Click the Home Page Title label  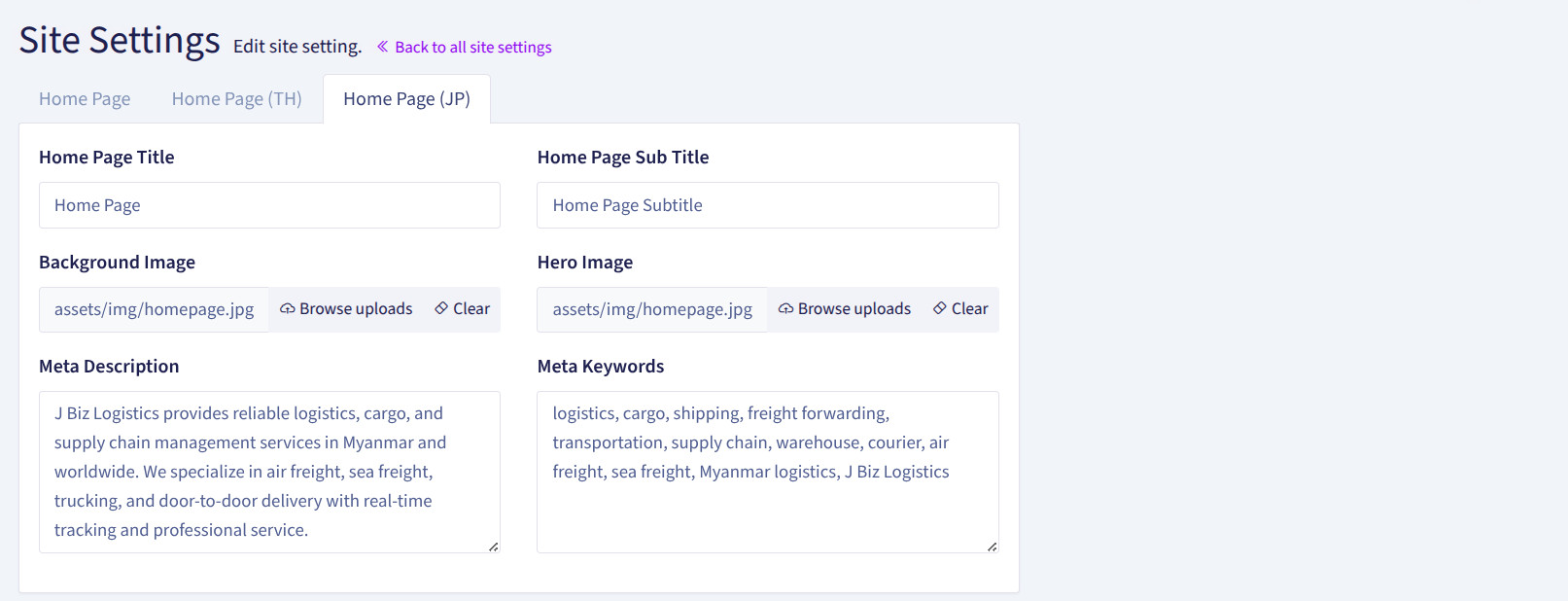pyautogui.click(x=107, y=158)
